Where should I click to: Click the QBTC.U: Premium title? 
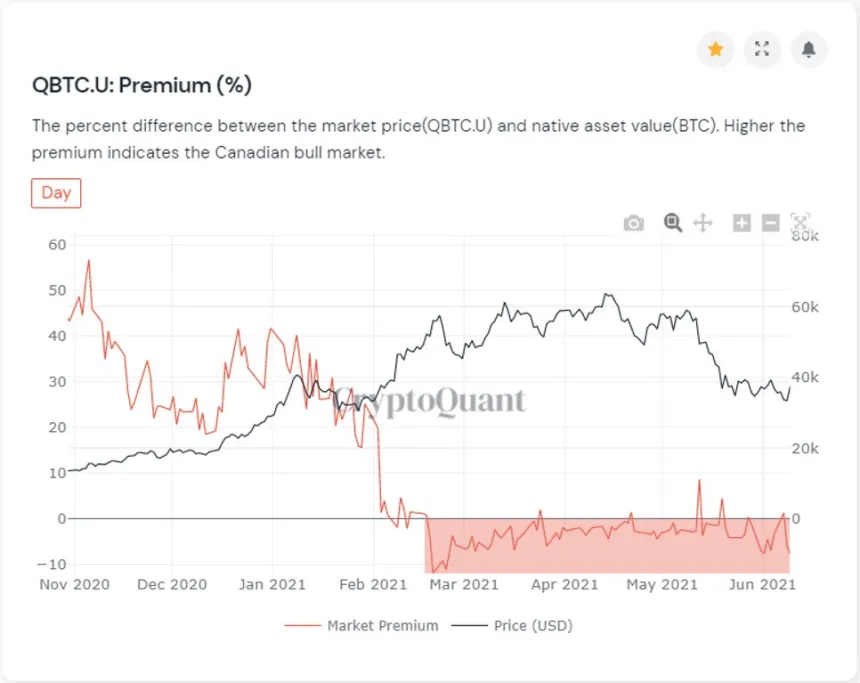pos(144,86)
